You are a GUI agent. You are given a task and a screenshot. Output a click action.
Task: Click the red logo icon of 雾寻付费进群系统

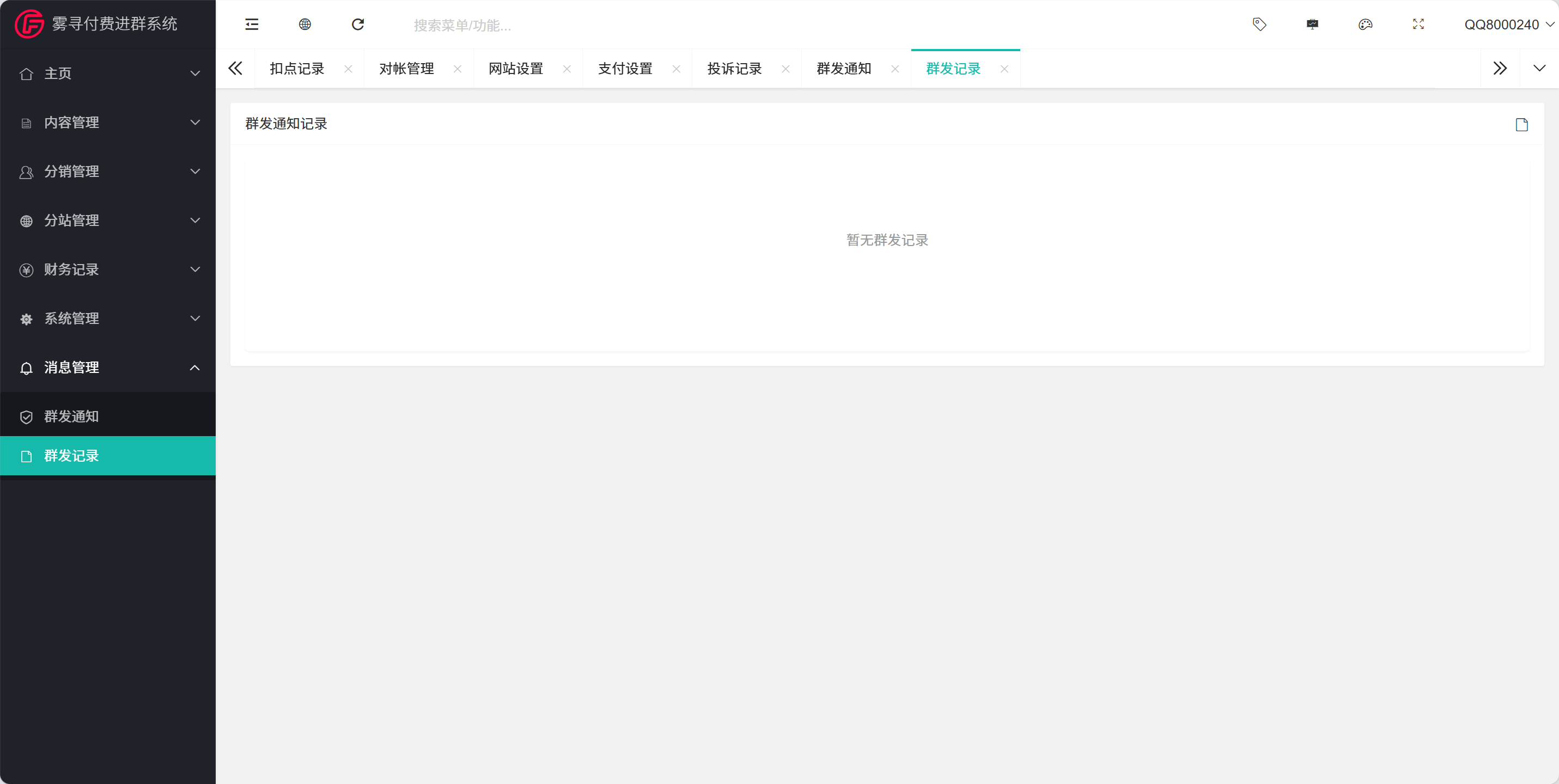pyautogui.click(x=29, y=24)
